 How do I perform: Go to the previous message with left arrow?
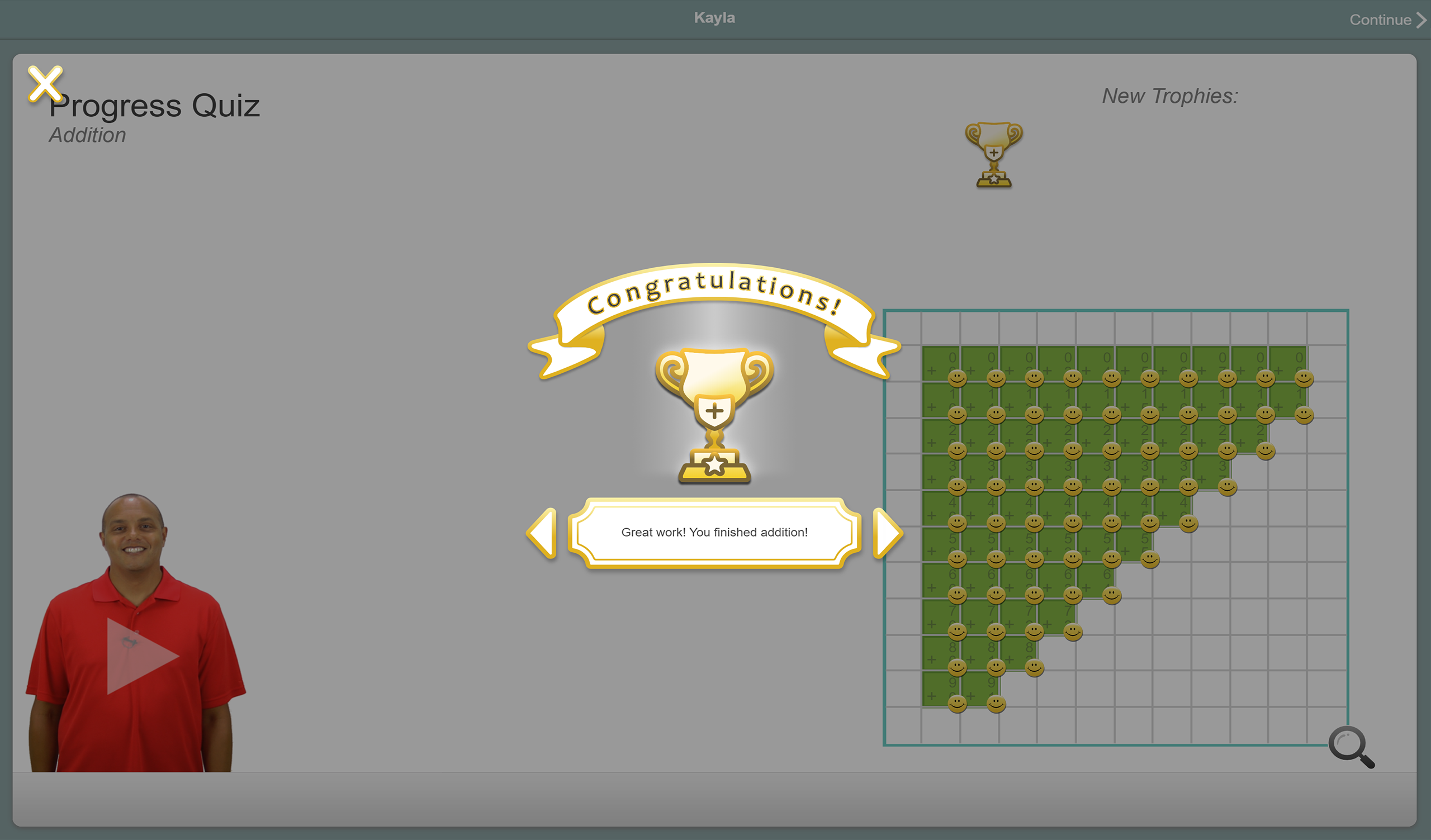[543, 533]
